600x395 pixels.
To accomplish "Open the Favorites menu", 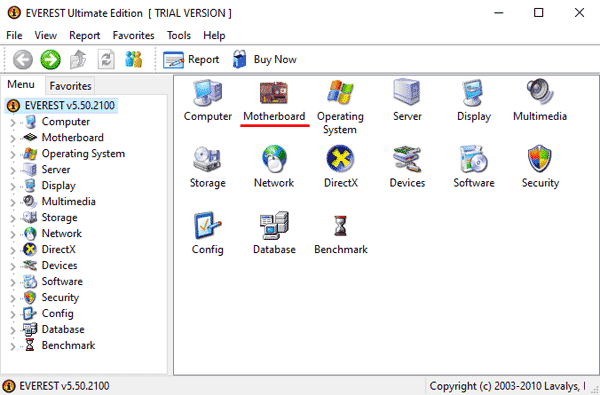I will (134, 36).
